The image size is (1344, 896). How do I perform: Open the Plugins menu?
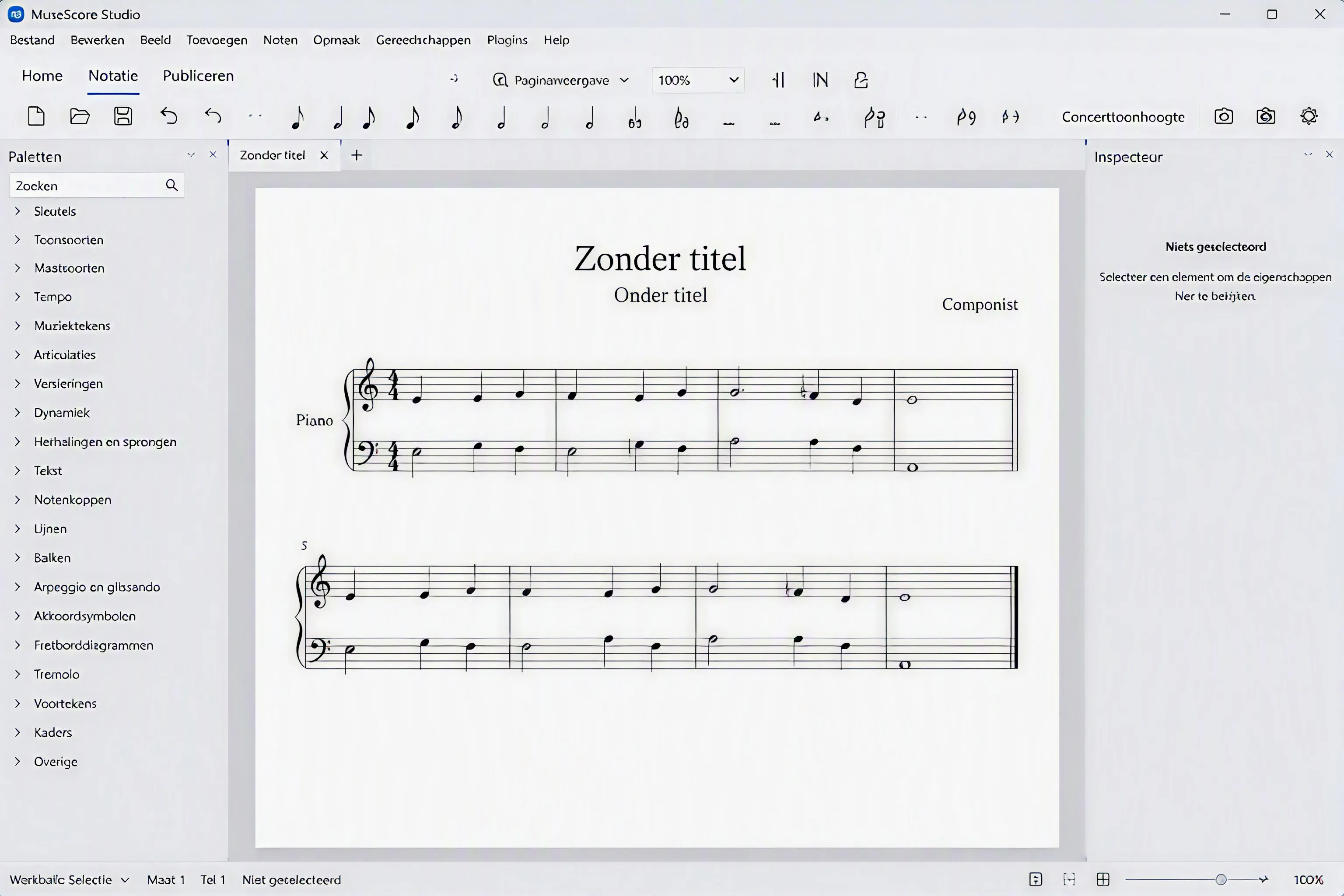click(507, 40)
